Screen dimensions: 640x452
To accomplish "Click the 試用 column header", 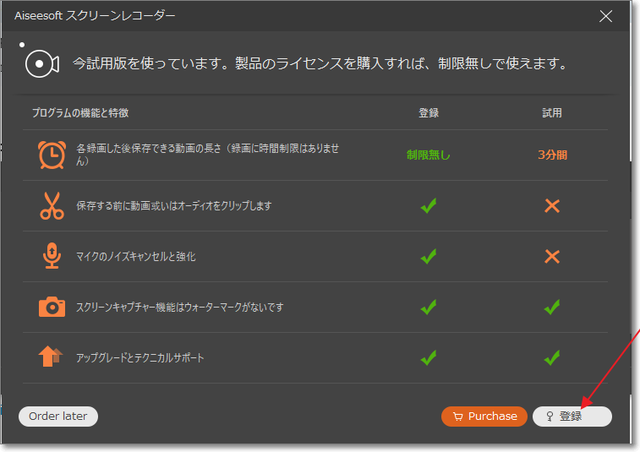I will 552,113.
